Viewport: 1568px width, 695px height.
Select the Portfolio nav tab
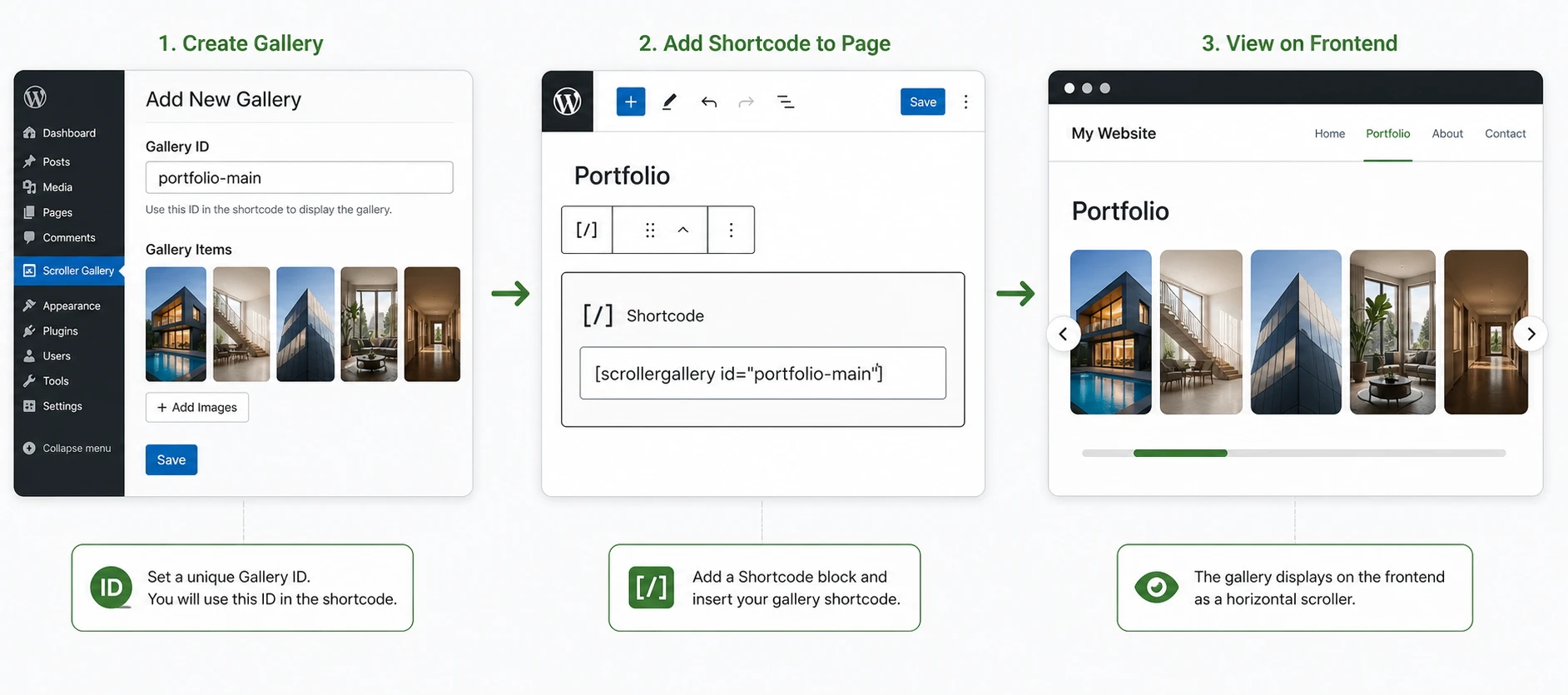pyautogui.click(x=1388, y=133)
